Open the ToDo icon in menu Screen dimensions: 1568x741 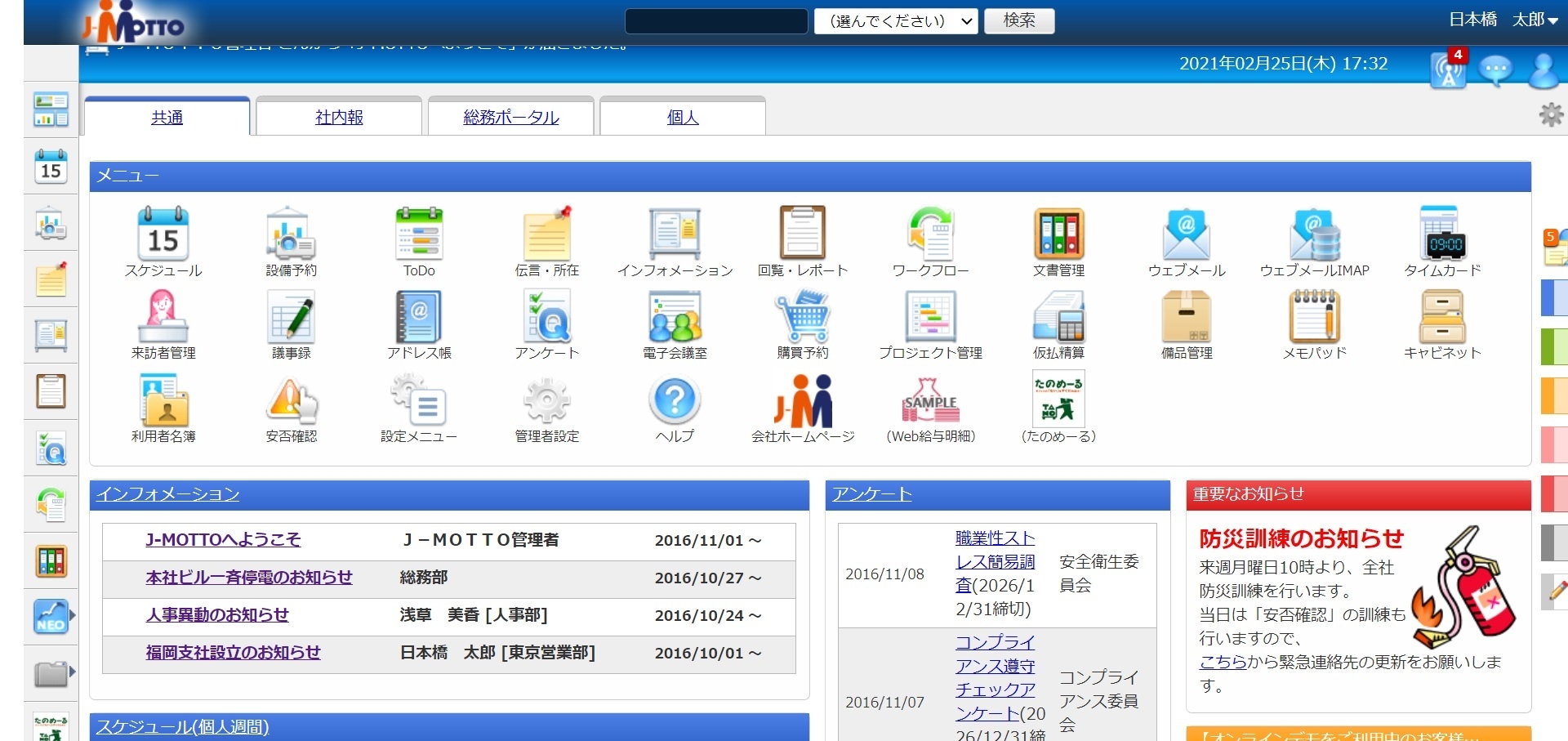[418, 234]
